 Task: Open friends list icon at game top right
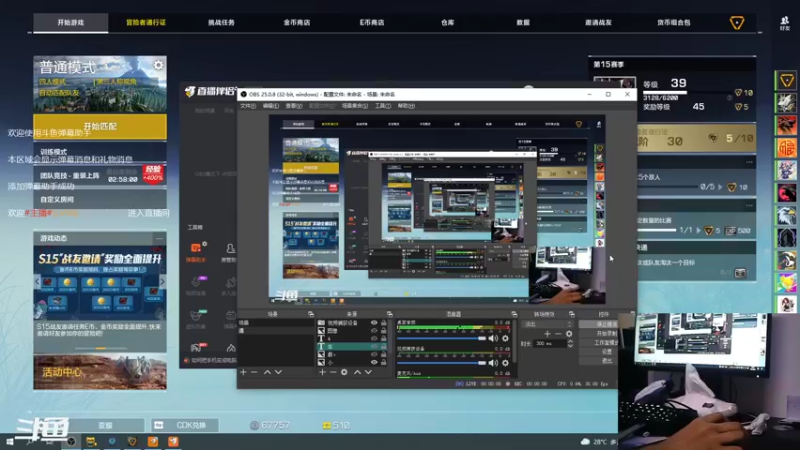785,22
